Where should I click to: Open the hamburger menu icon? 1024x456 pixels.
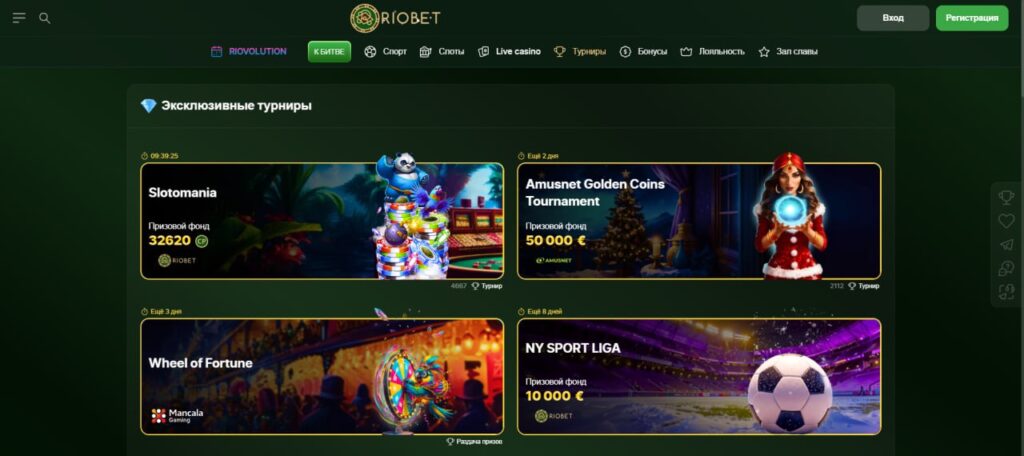(19, 18)
